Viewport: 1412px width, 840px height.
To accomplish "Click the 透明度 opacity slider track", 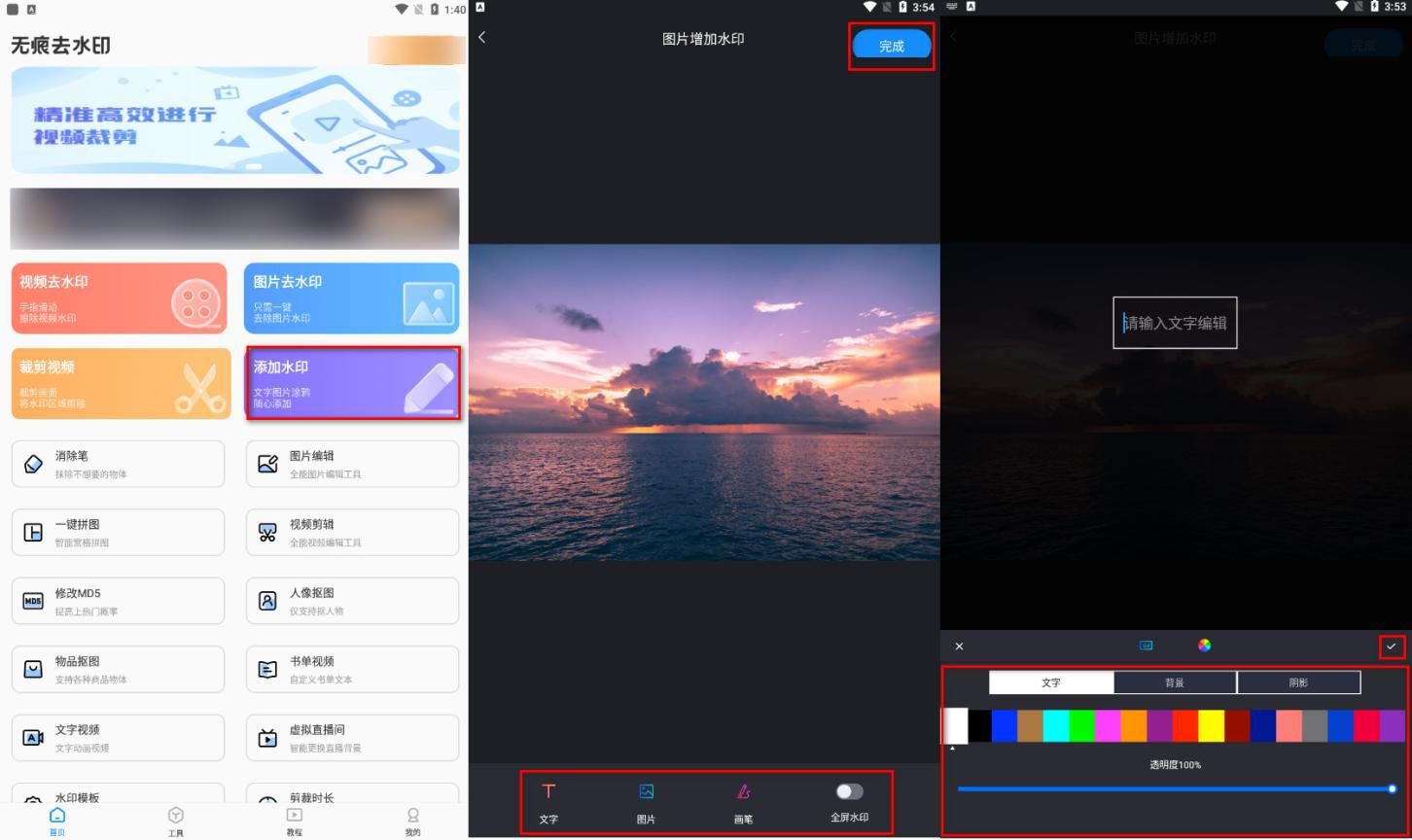I will click(x=1175, y=789).
